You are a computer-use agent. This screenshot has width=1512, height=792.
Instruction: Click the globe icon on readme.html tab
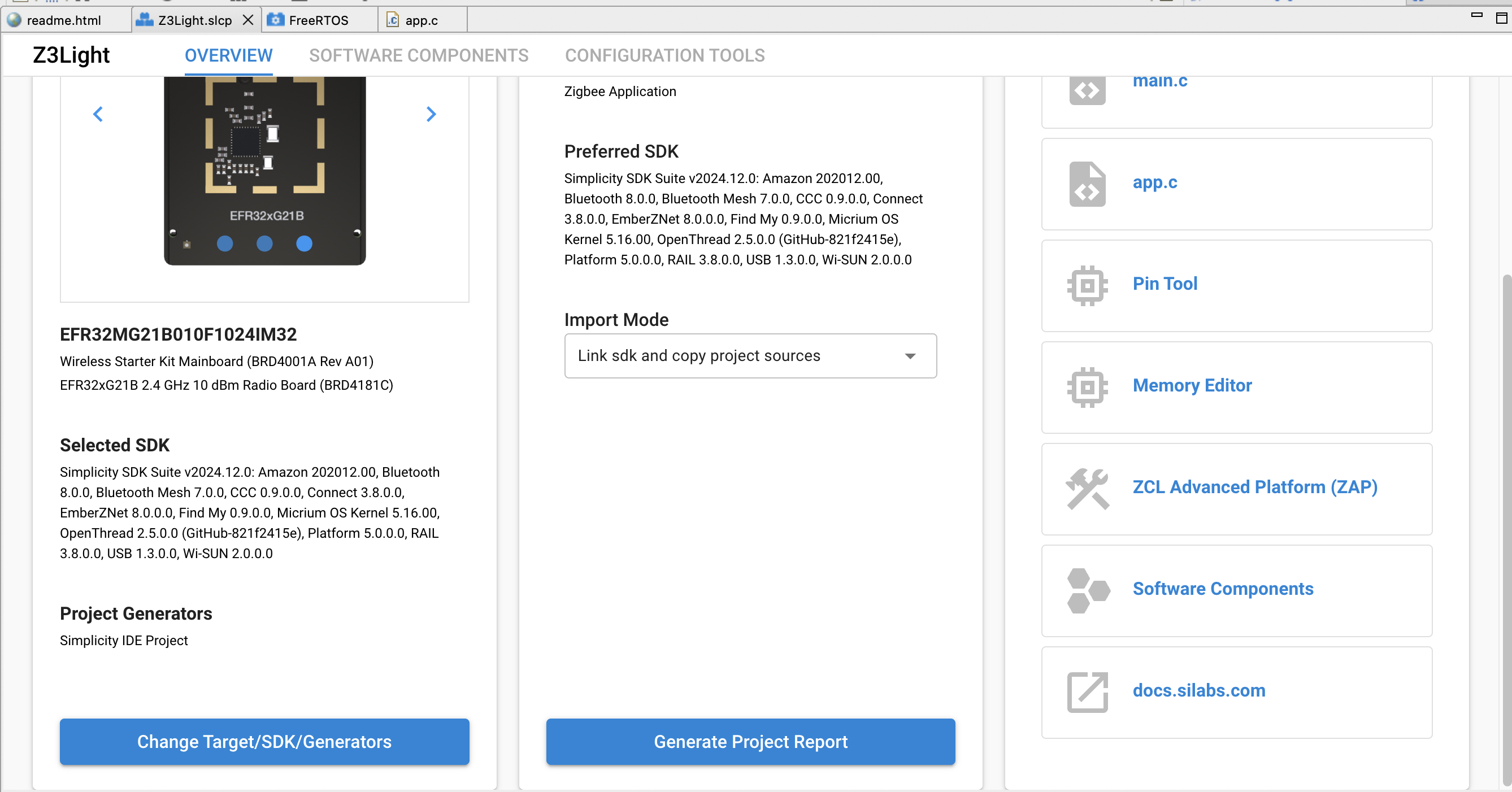tap(13, 19)
